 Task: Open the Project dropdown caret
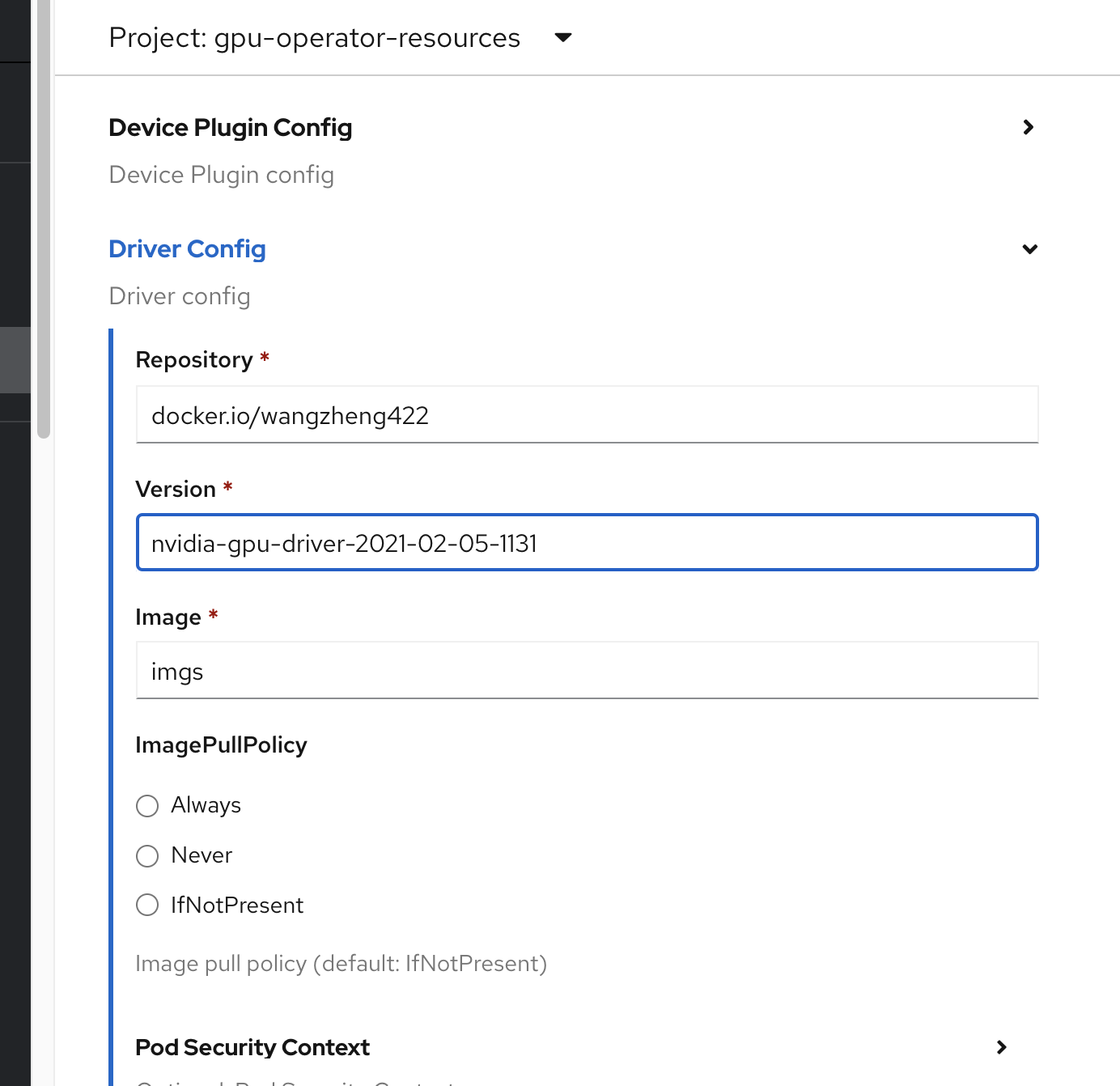(x=563, y=37)
